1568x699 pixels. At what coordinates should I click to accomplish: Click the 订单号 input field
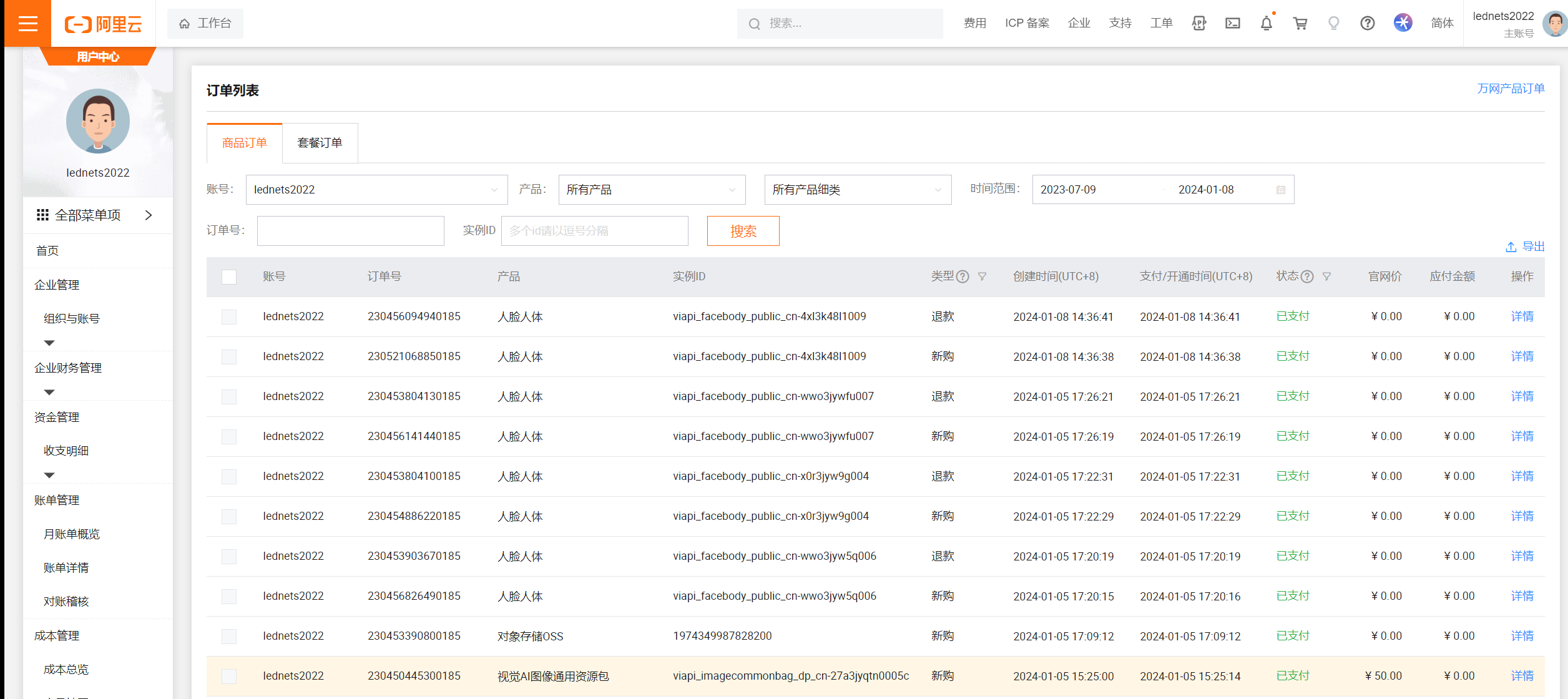[x=350, y=231]
